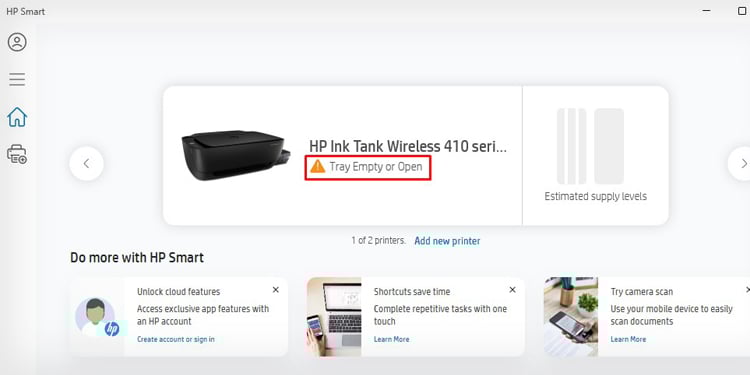Show previous printer with left arrow
750x375 pixels.
[x=87, y=164]
